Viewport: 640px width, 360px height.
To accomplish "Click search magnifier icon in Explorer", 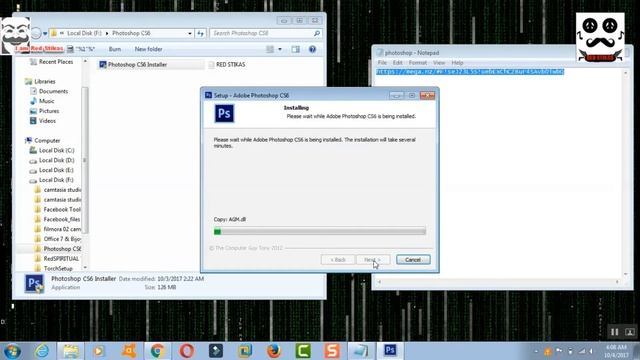I will [x=317, y=33].
